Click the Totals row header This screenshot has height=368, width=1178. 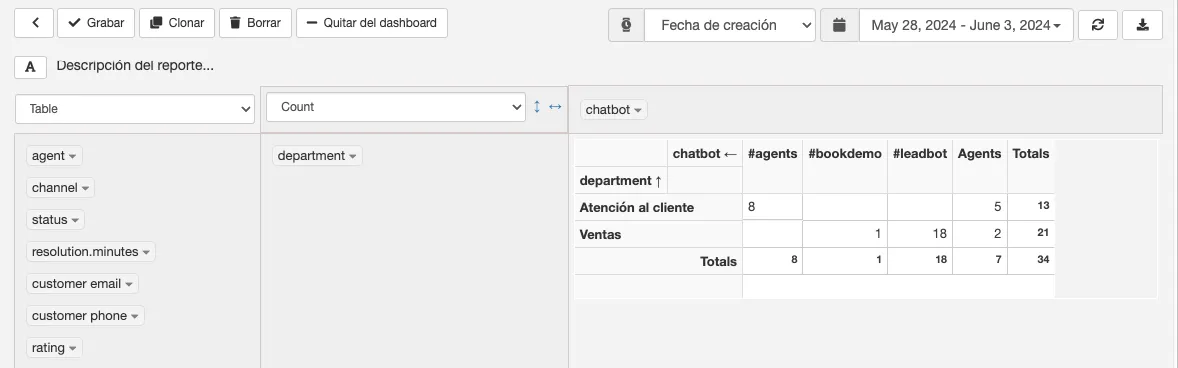tap(658, 261)
